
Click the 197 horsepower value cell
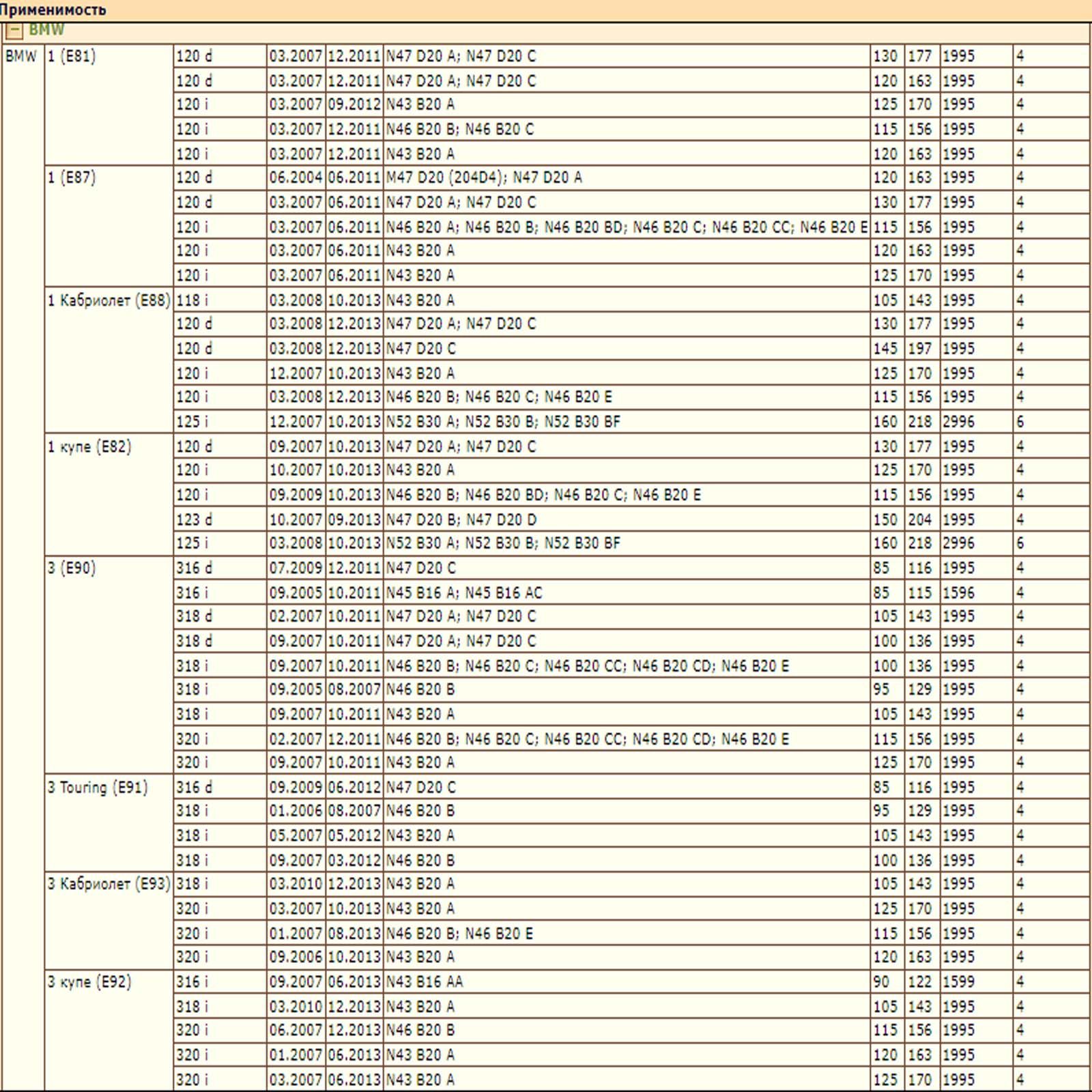[919, 349]
